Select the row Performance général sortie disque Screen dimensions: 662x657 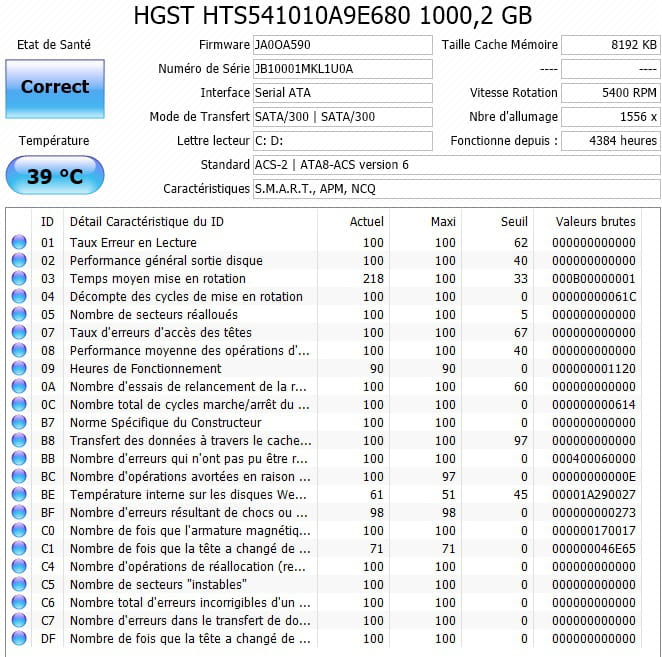click(324, 261)
